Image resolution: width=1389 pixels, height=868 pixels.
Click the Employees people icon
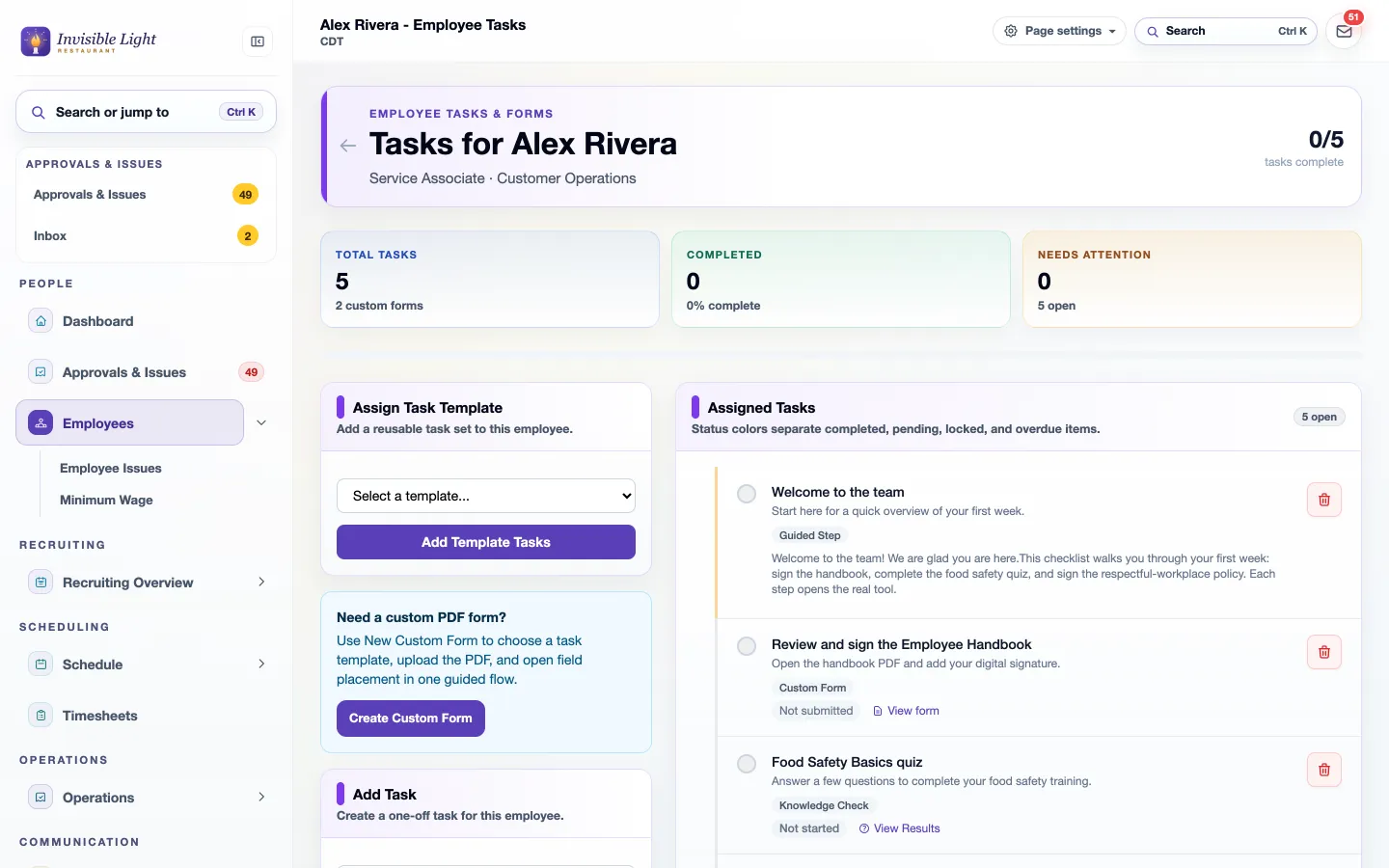[41, 422]
